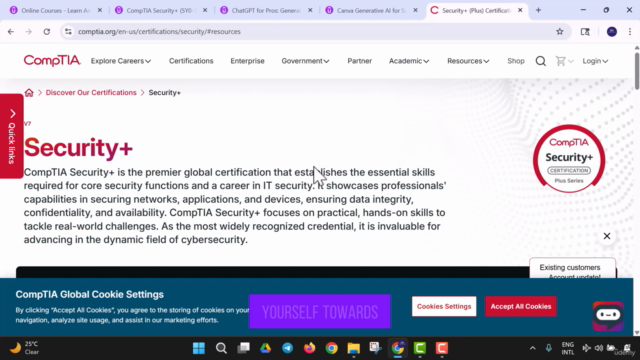Image resolution: width=640 pixels, height=360 pixels.
Task: Open Firefox from taskbar
Action: (309, 348)
